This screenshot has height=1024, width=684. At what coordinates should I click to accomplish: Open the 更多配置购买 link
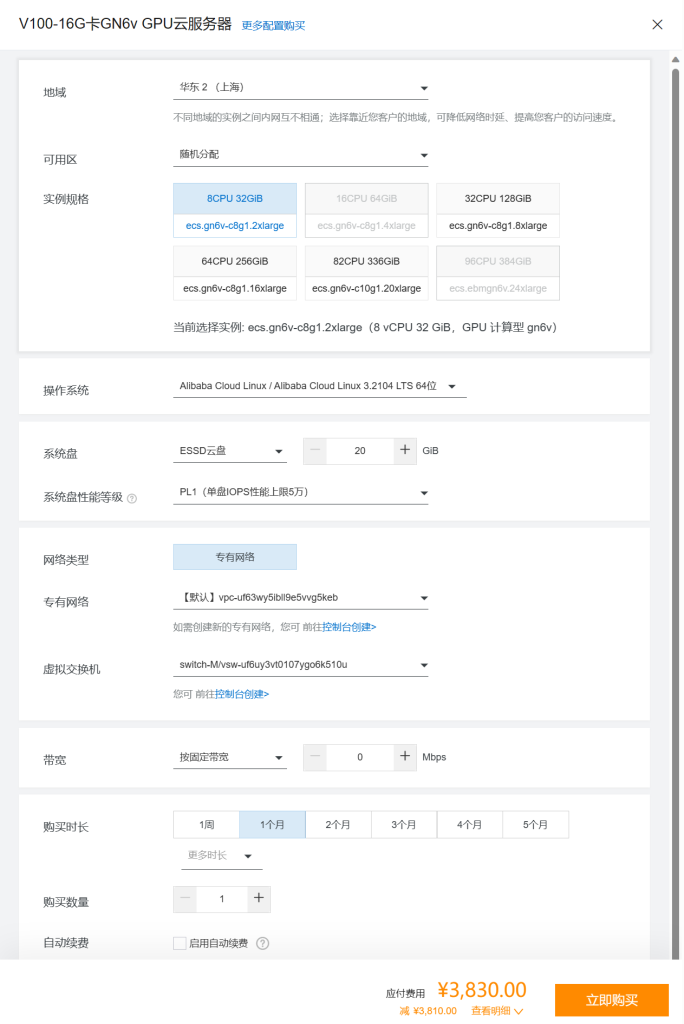[273, 25]
